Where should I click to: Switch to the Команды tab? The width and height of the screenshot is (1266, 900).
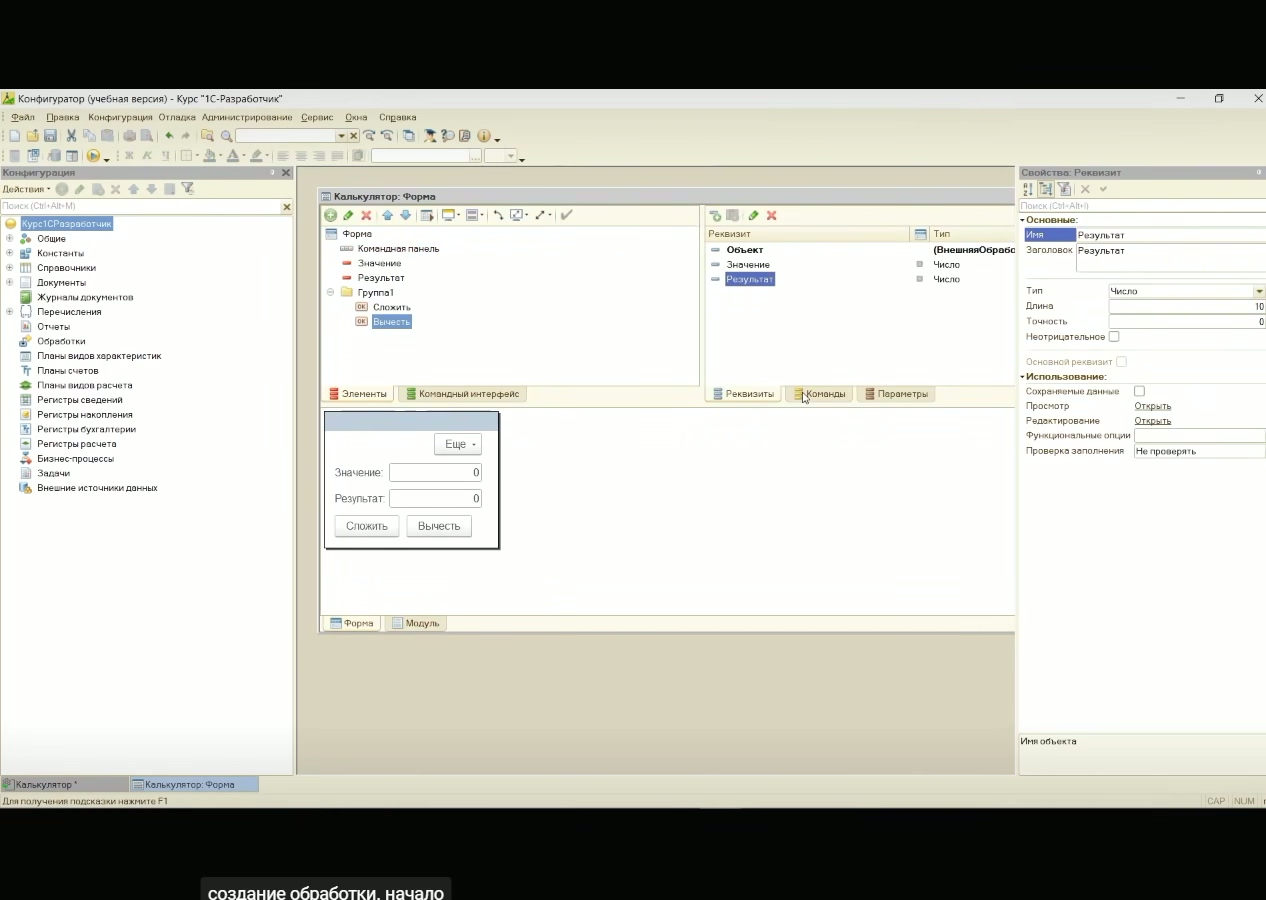[824, 394]
